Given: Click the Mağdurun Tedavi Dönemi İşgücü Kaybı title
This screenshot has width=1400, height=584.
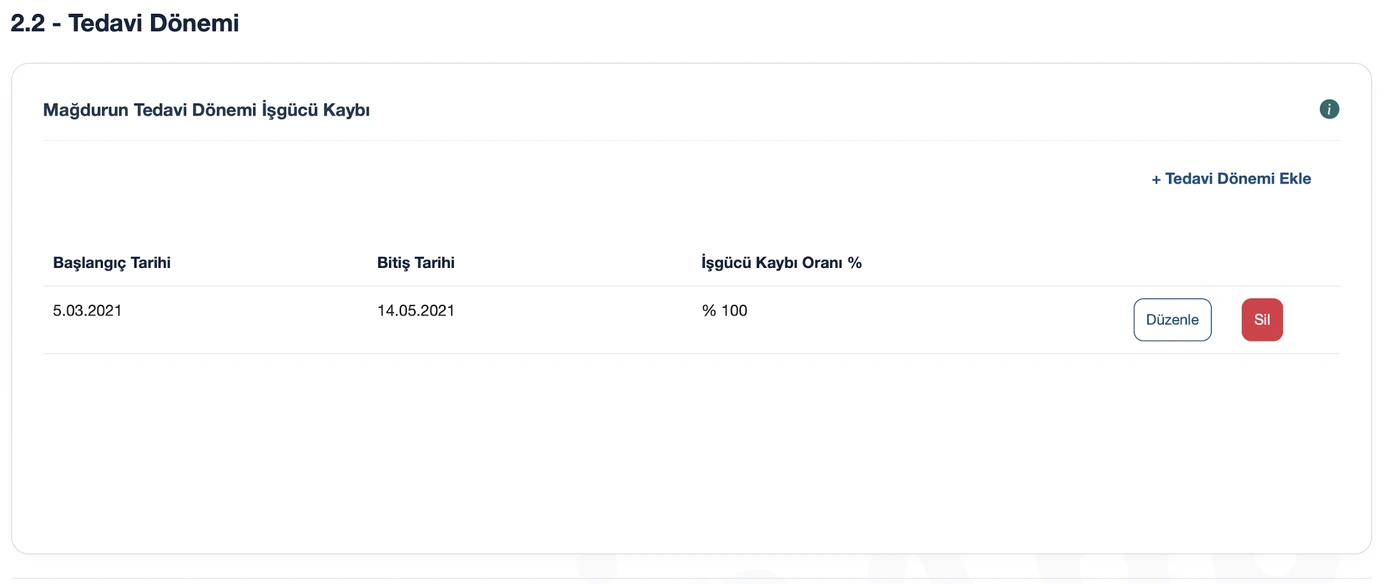Looking at the screenshot, I should tap(206, 110).
